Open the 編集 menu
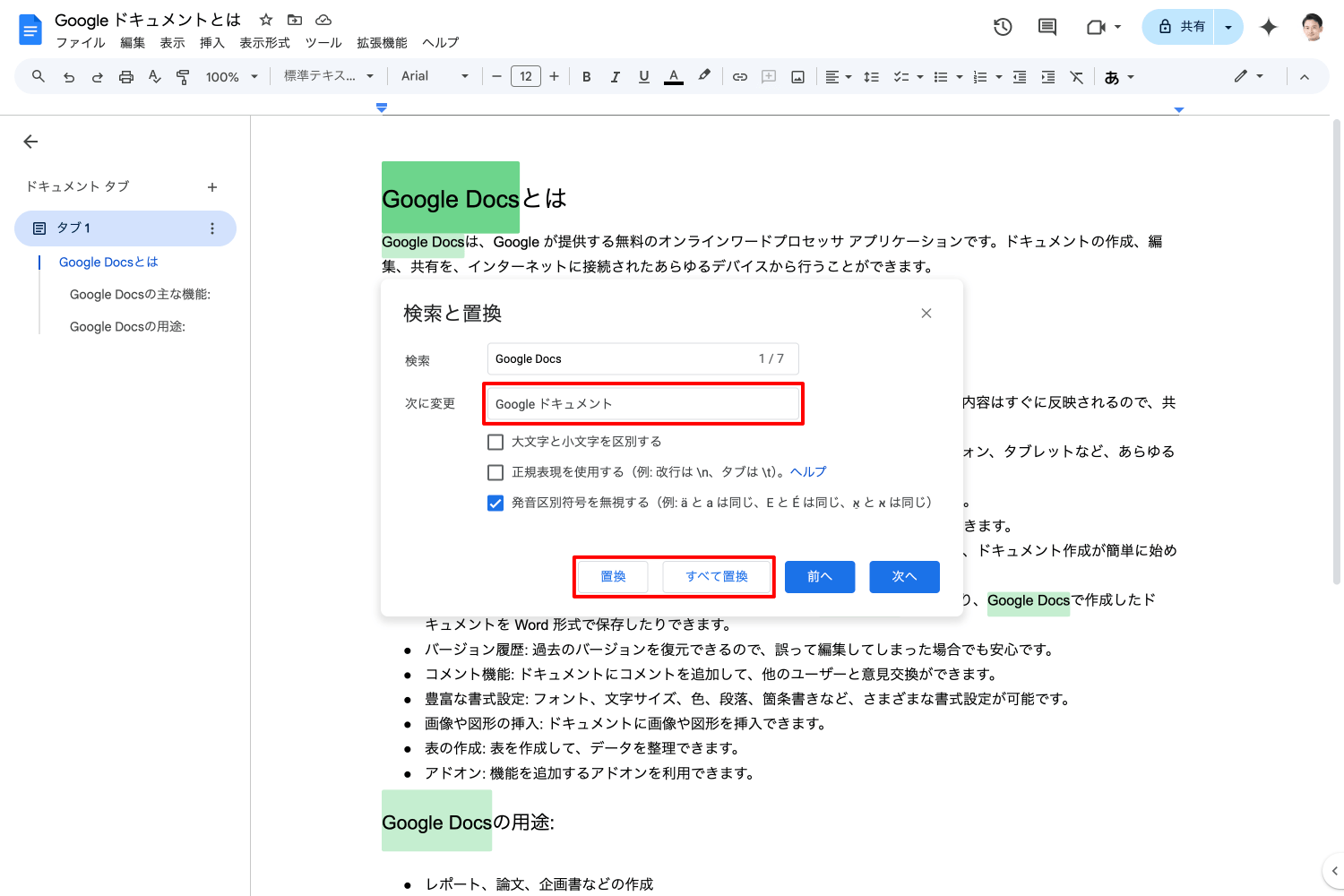This screenshot has width=1344, height=896. click(x=133, y=43)
